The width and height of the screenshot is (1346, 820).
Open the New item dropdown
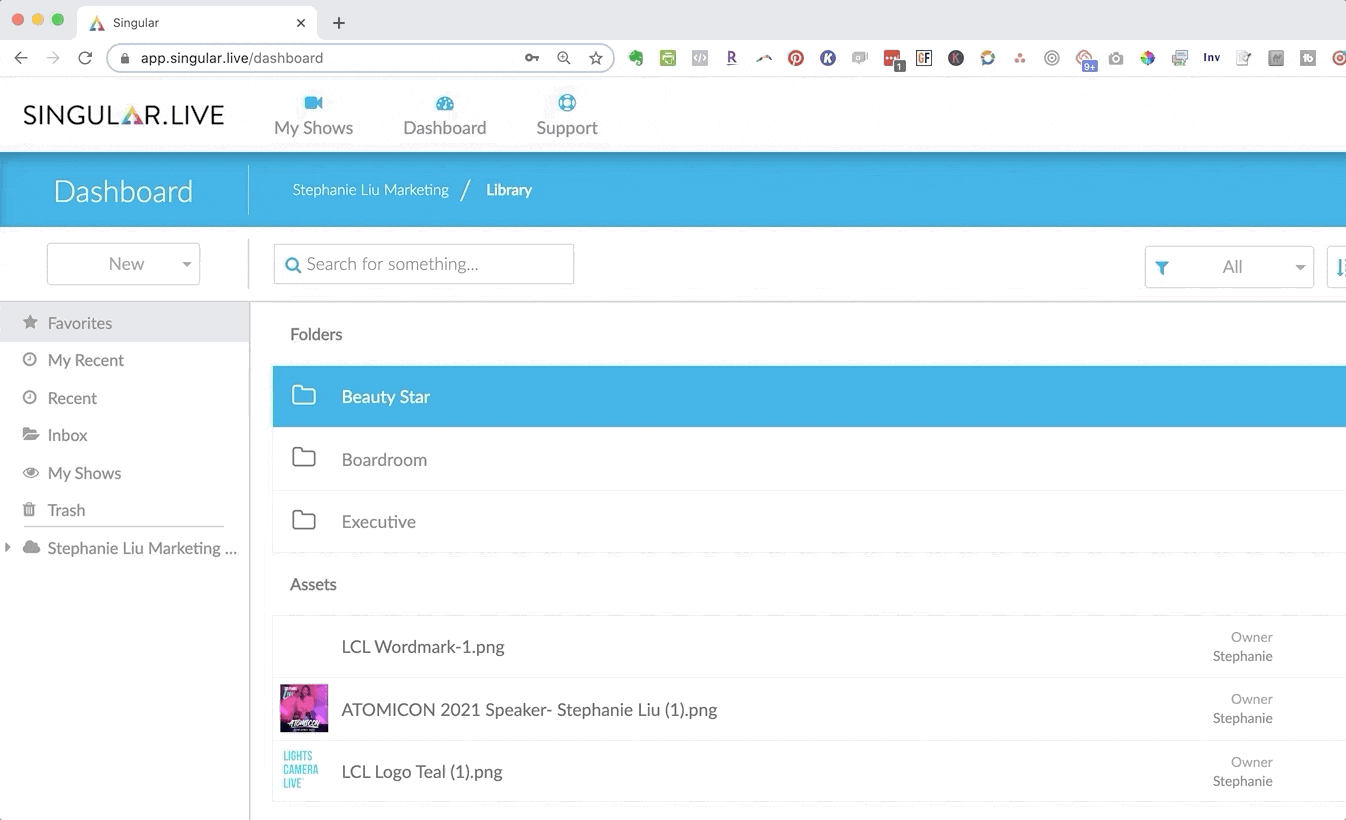(123, 263)
